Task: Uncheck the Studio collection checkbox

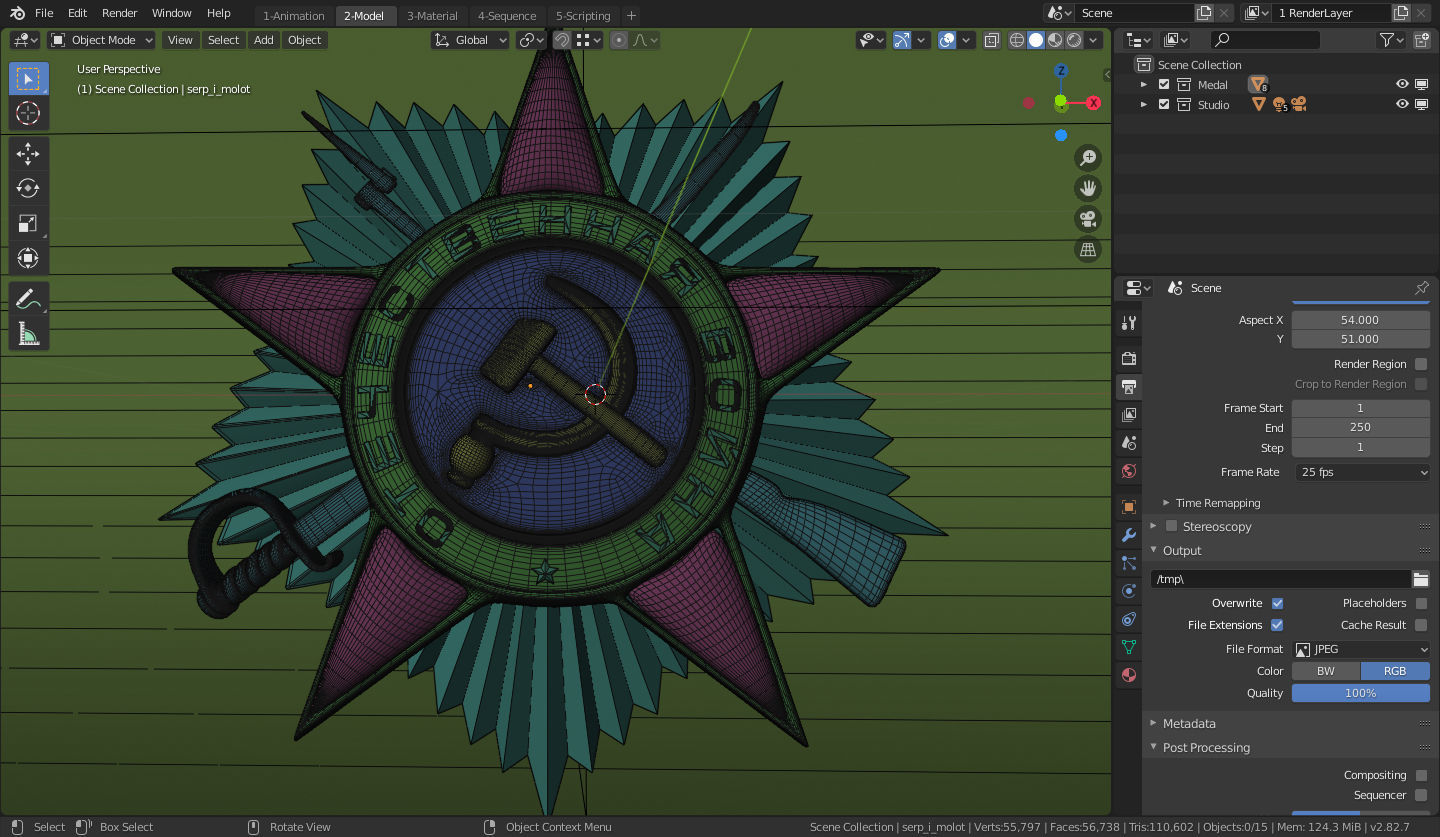Action: pyautogui.click(x=1164, y=104)
